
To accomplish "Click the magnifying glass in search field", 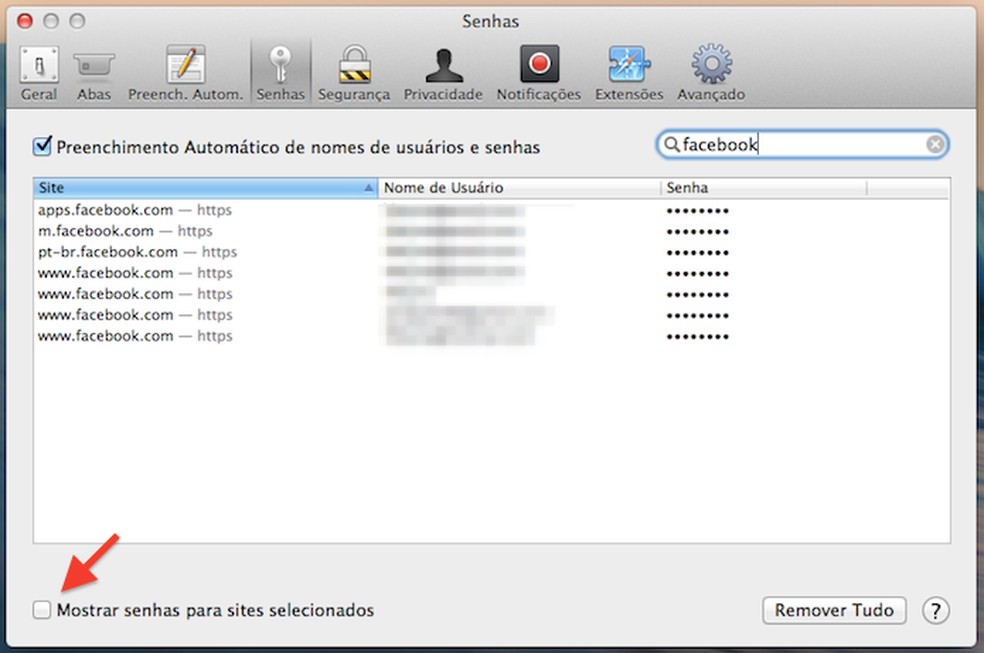I will (x=671, y=145).
